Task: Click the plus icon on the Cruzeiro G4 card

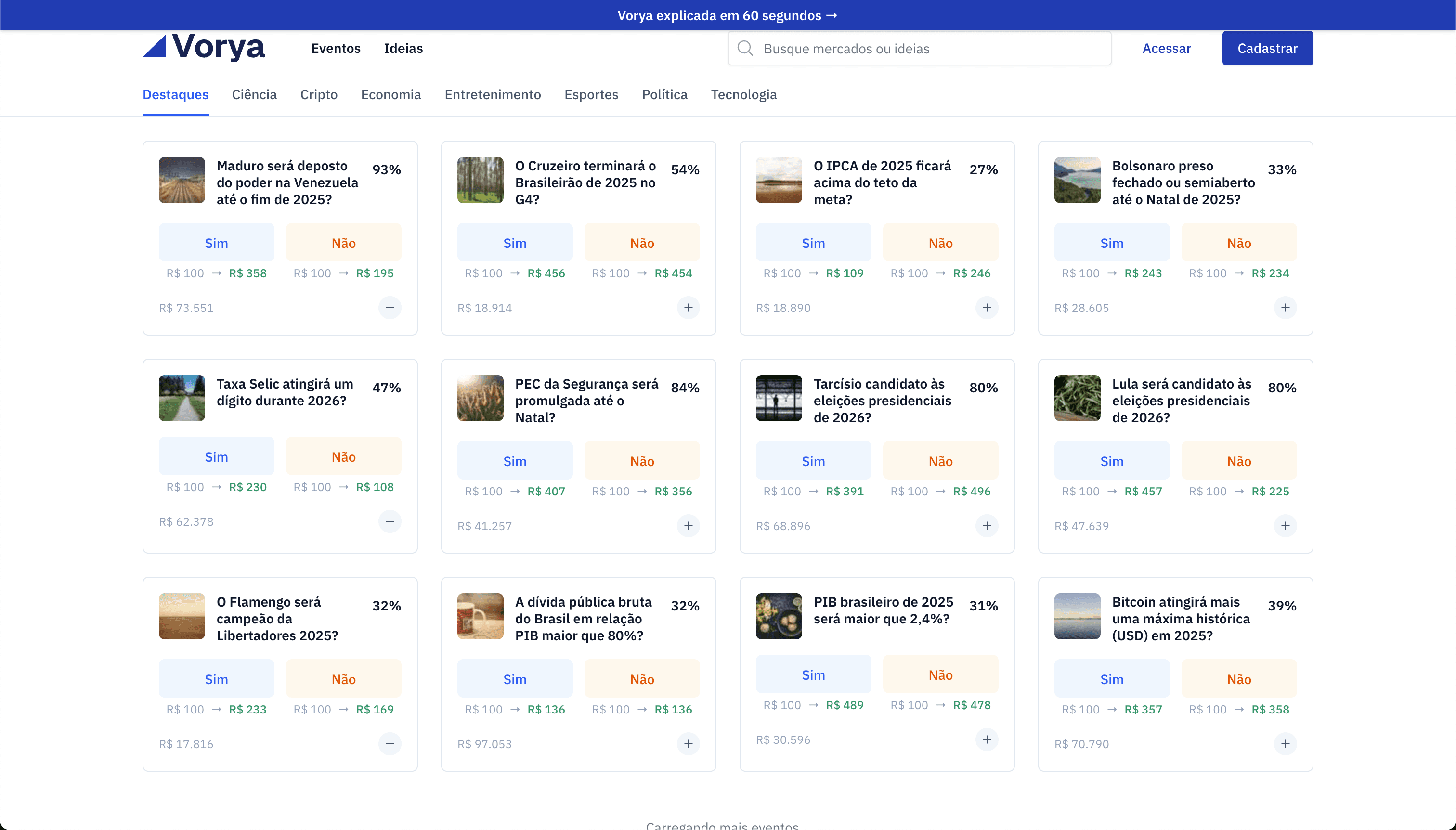Action: tap(688, 307)
